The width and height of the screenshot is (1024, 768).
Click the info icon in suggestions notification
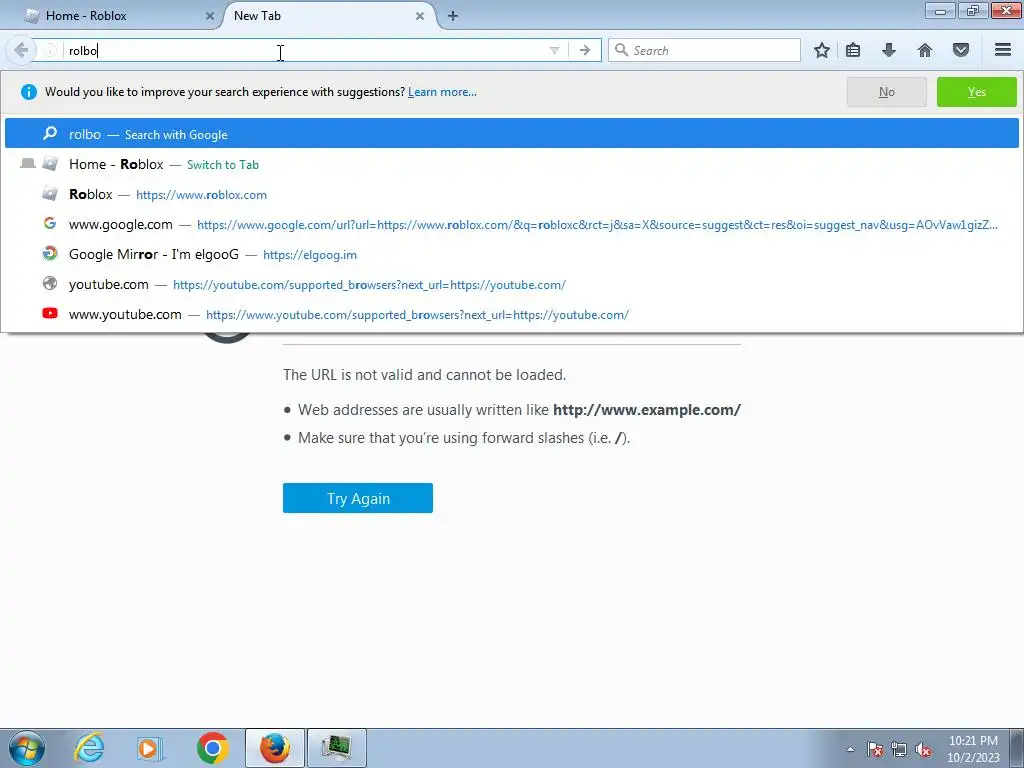tap(29, 92)
